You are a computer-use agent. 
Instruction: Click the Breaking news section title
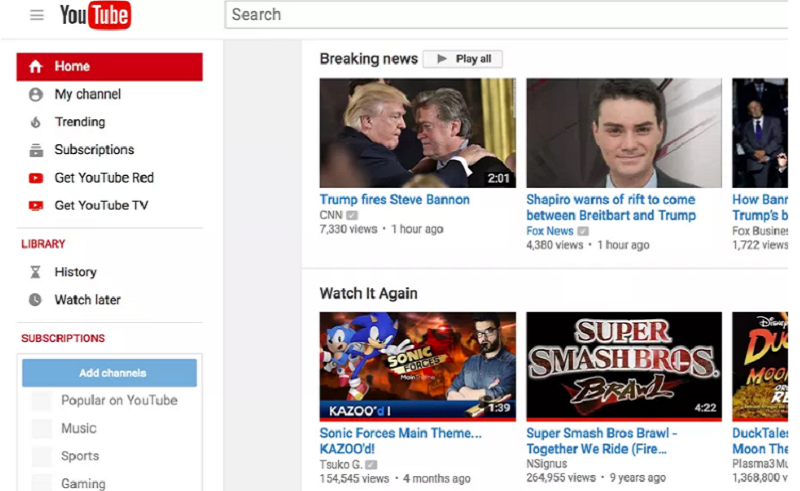(368, 59)
